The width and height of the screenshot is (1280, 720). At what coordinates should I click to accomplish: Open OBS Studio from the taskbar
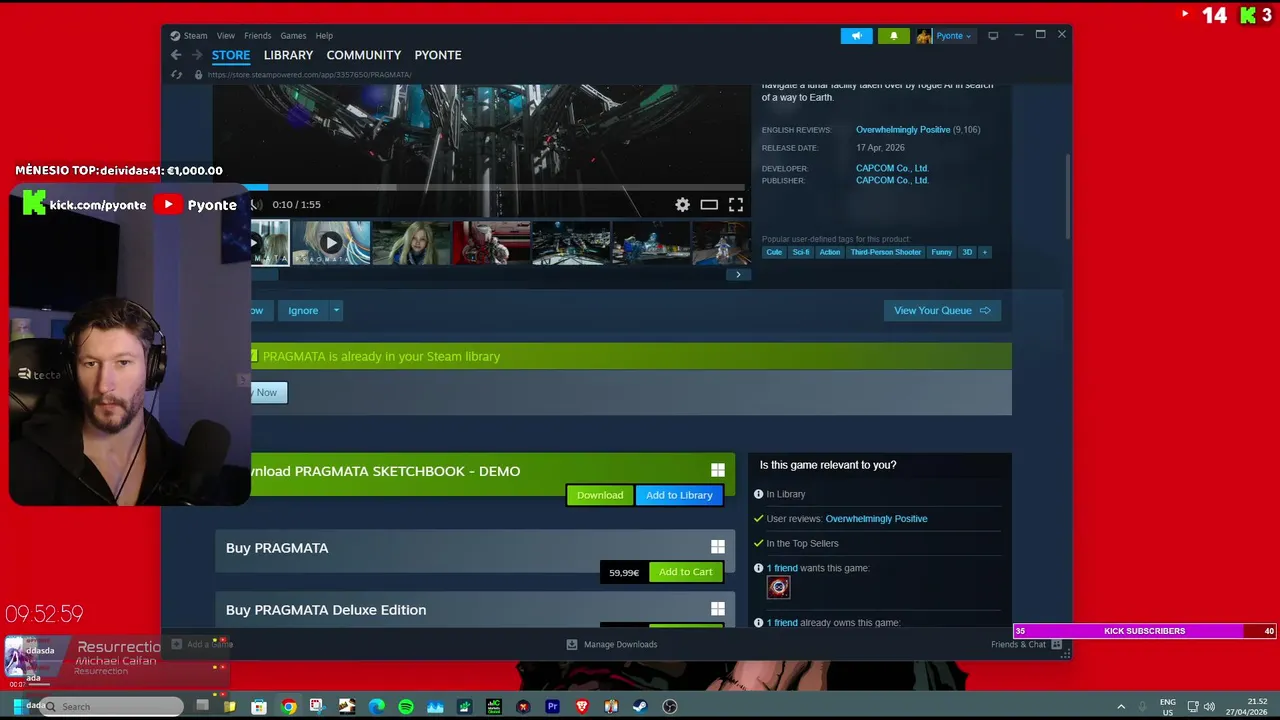point(670,707)
